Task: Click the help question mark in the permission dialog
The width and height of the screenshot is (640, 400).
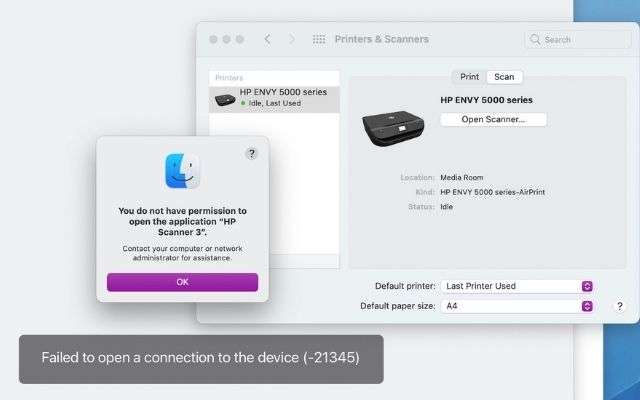Action: point(252,153)
